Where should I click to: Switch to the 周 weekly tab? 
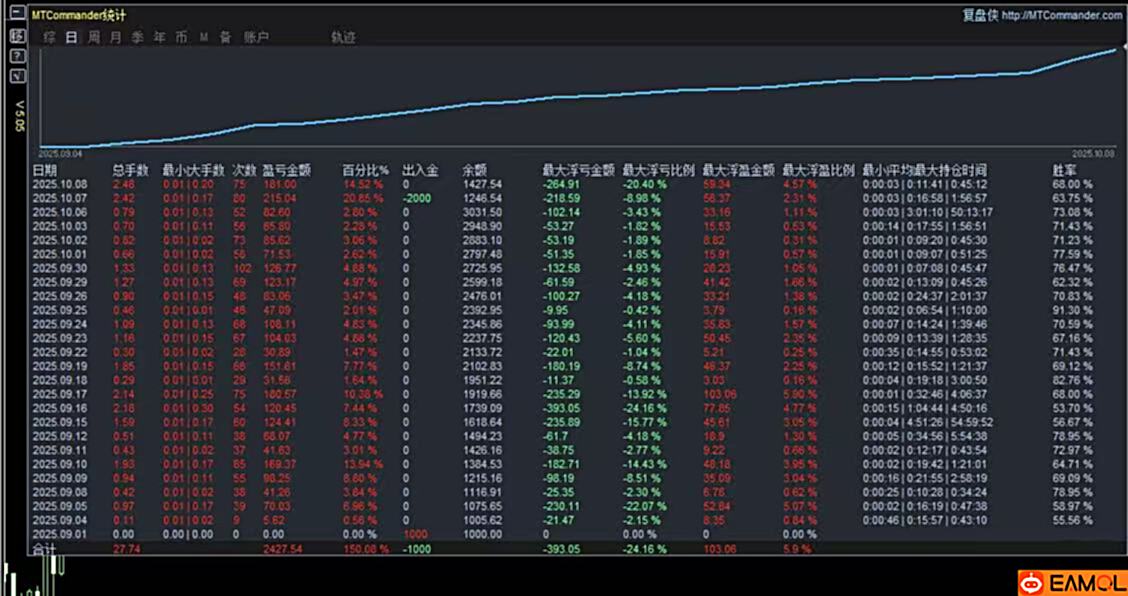click(94, 37)
